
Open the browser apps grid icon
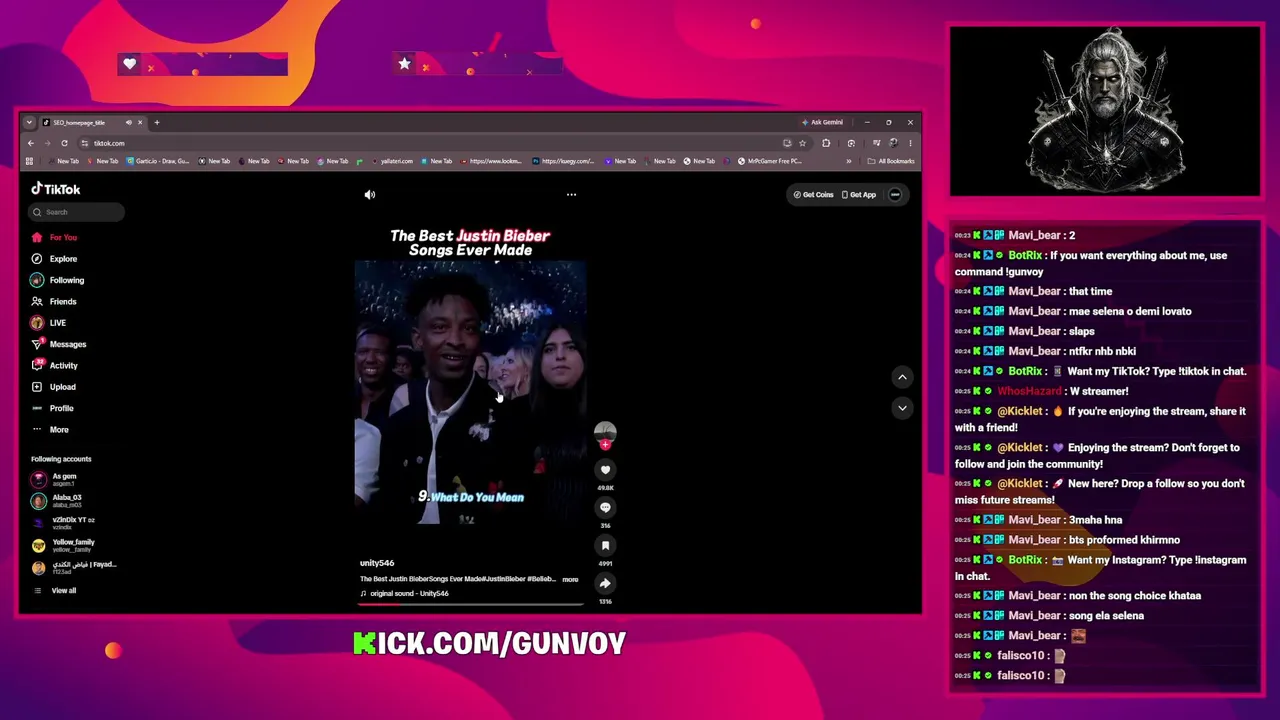[x=29, y=161]
